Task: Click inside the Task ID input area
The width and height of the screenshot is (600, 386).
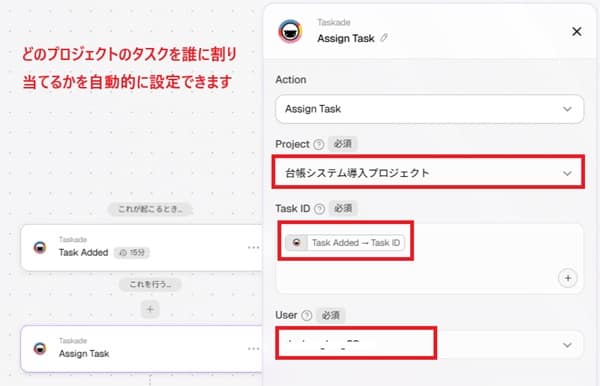Action: [429, 259]
